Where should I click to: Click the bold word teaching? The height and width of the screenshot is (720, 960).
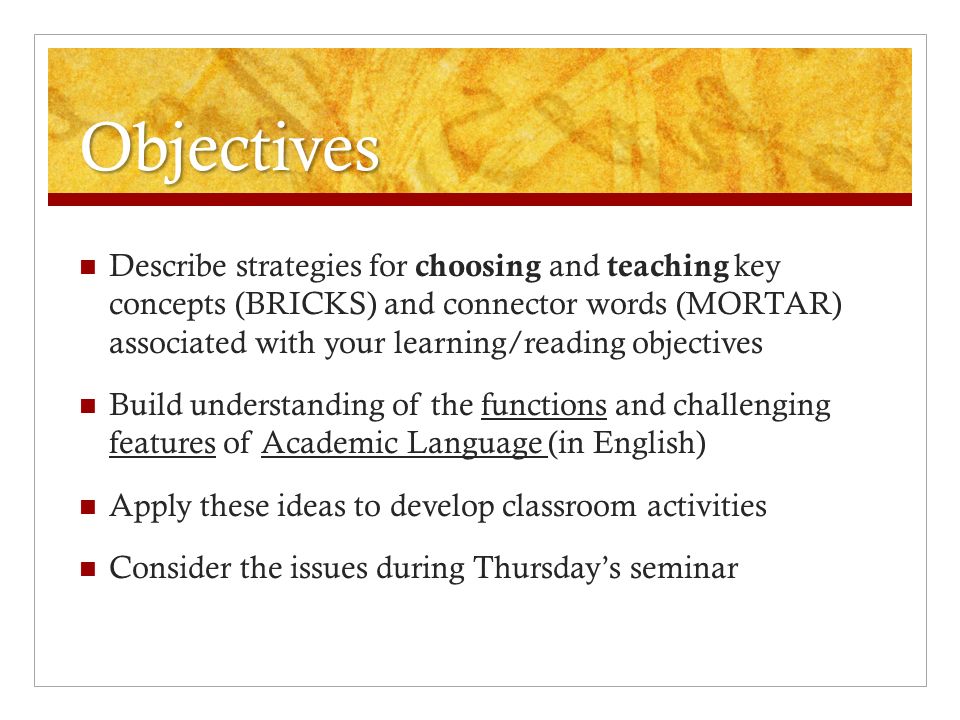click(x=668, y=267)
